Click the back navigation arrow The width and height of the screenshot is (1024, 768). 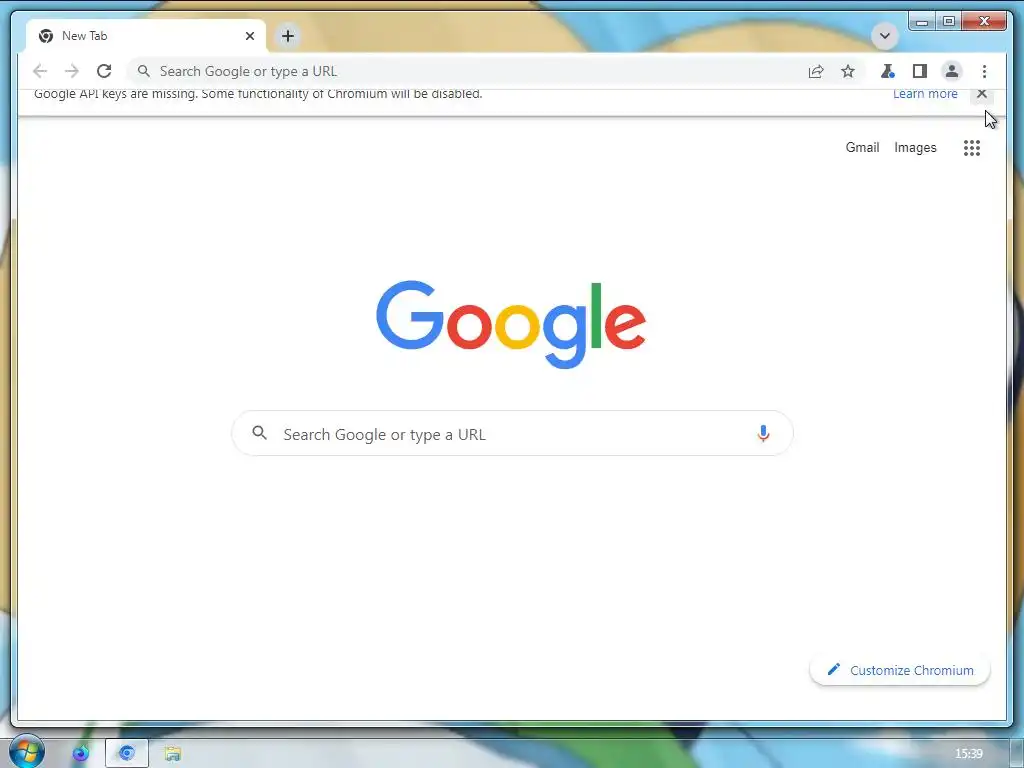tap(40, 71)
